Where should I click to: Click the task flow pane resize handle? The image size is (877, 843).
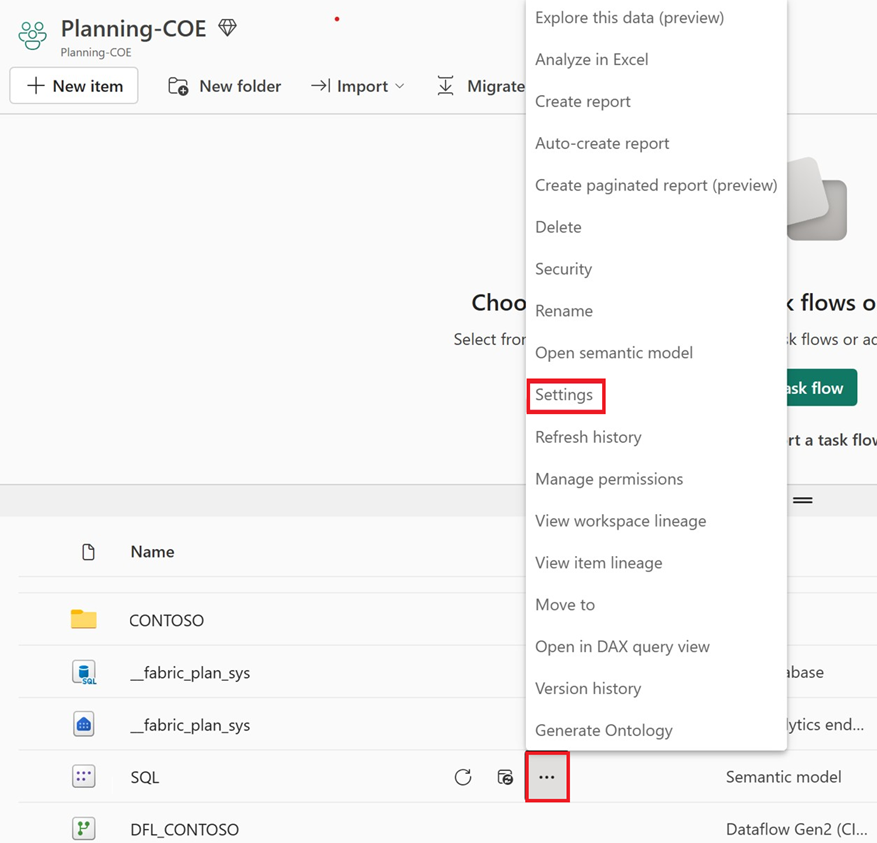pyautogui.click(x=803, y=500)
